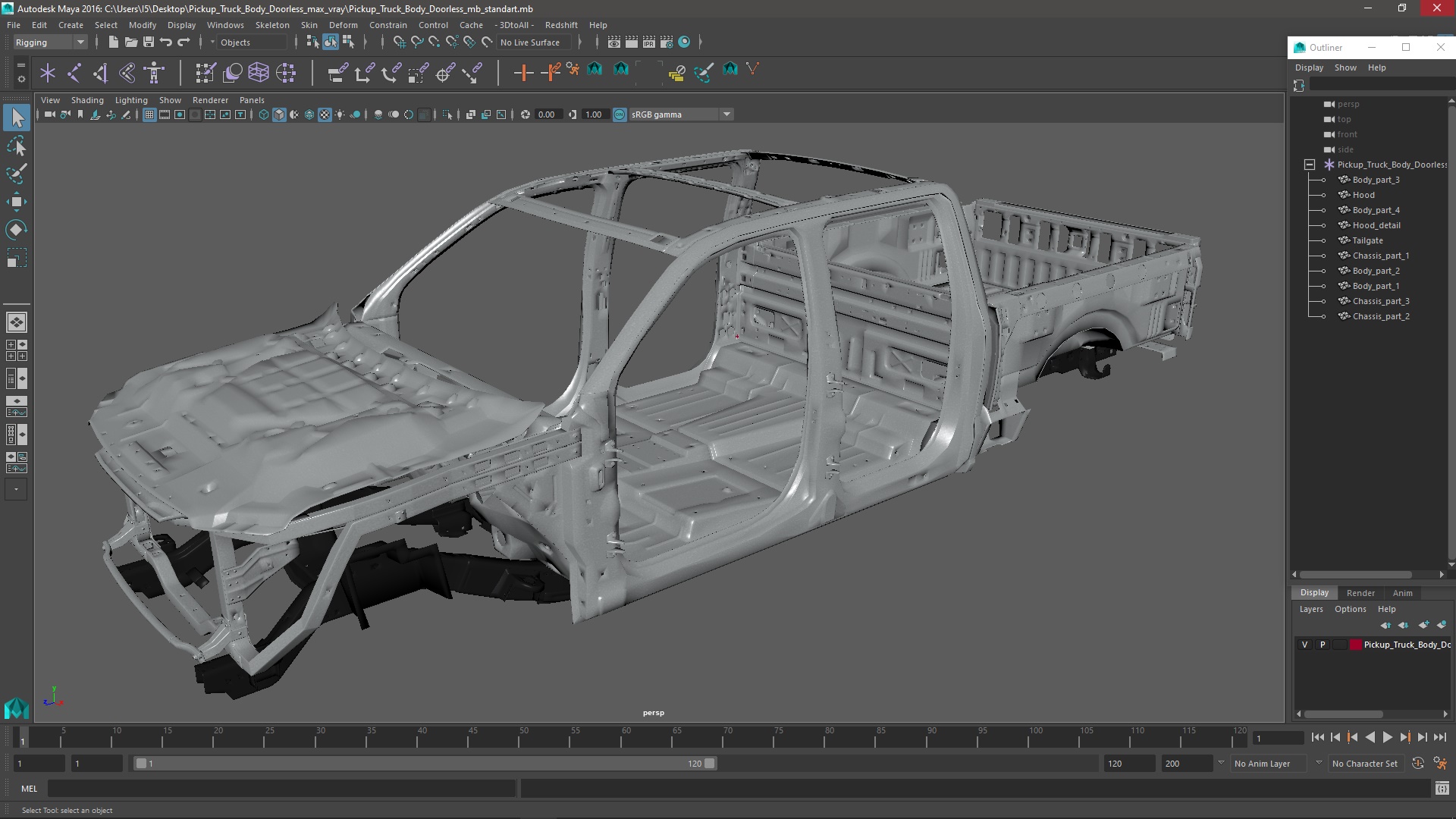The height and width of the screenshot is (819, 1456).
Task: Click the red layer color swatch
Action: coord(1356,645)
